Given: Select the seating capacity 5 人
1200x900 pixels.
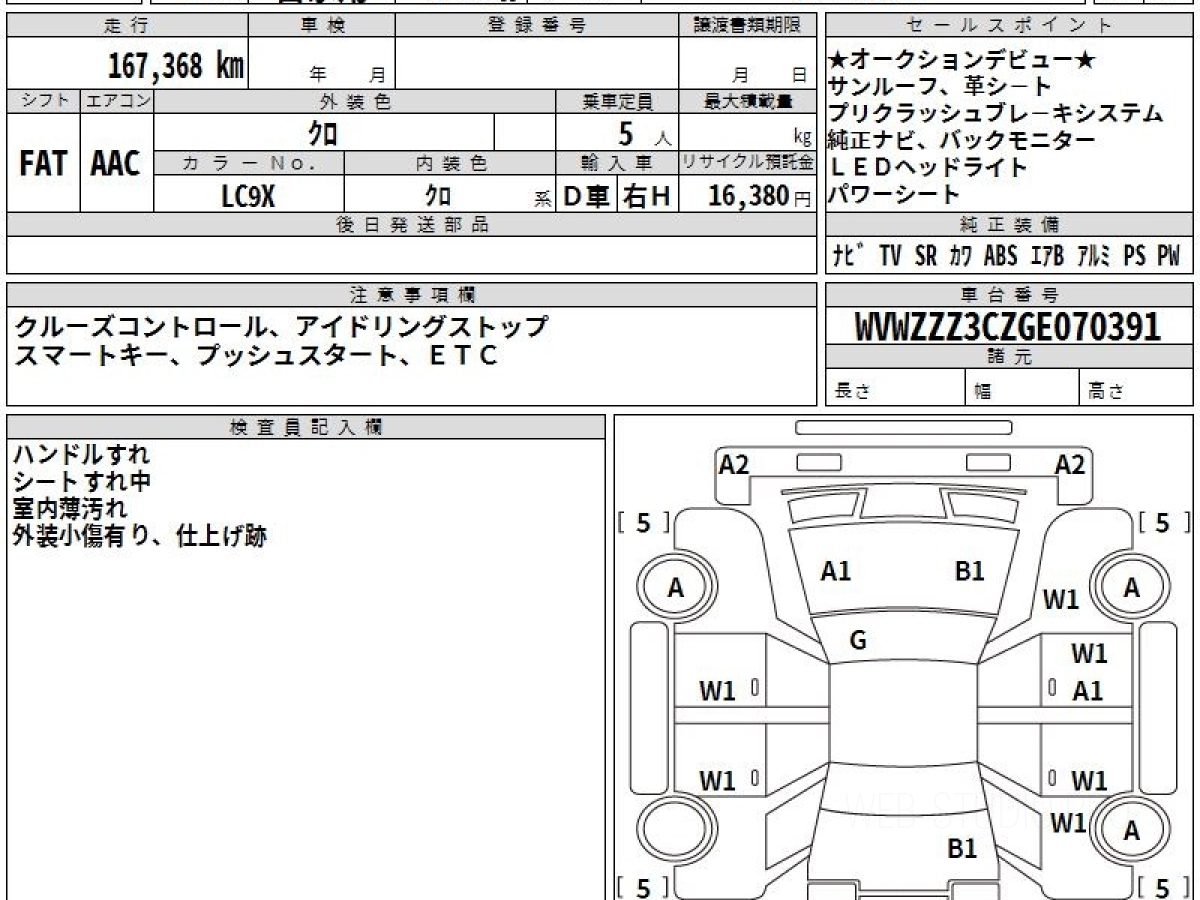Looking at the screenshot, I should point(645,132).
